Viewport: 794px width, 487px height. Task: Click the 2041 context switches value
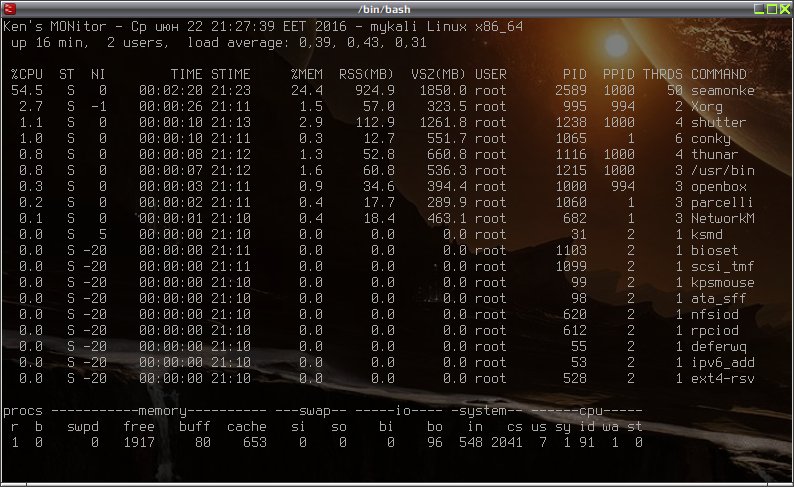(x=506, y=443)
